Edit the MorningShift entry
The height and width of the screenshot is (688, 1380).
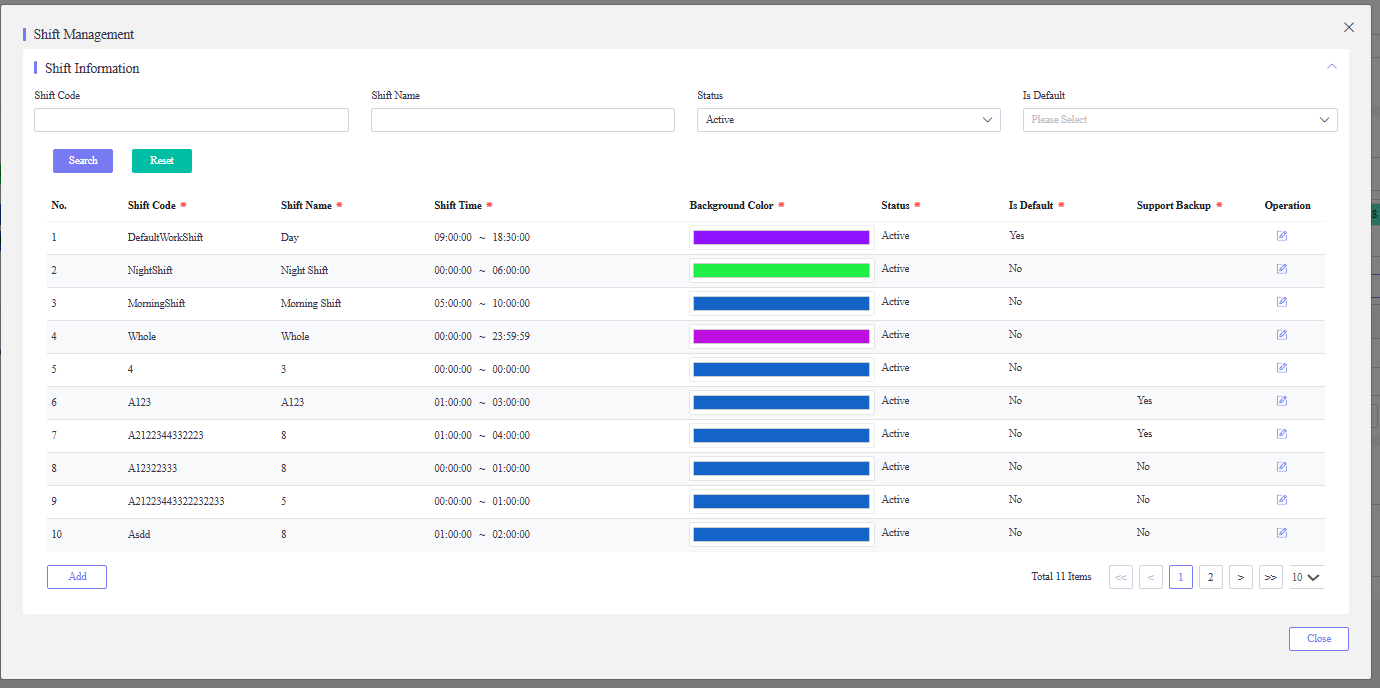[x=1281, y=302]
